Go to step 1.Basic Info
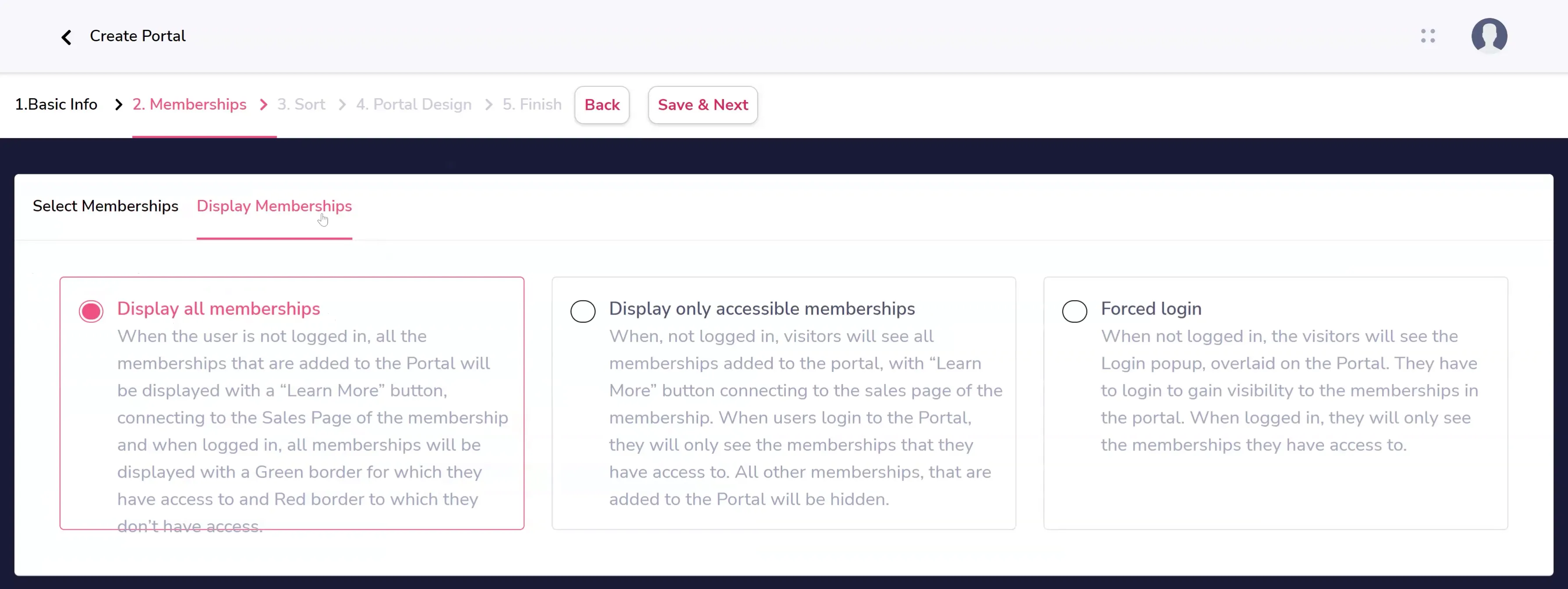 pyautogui.click(x=56, y=105)
